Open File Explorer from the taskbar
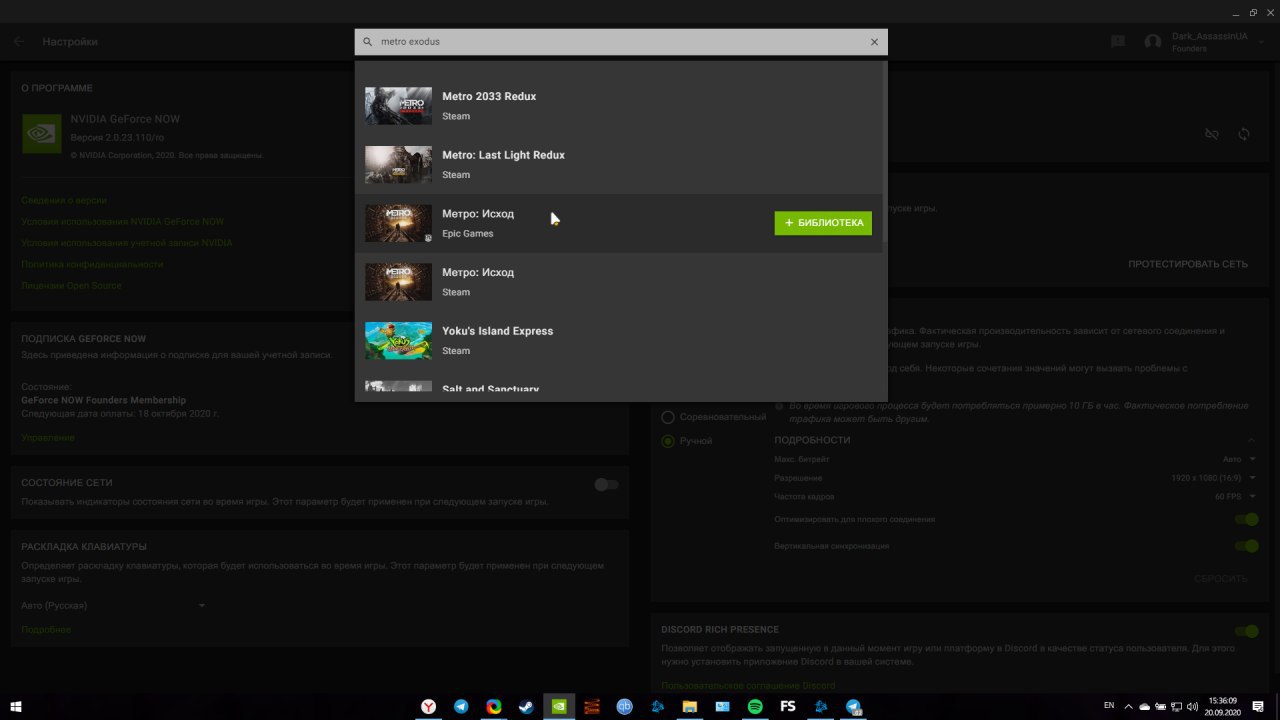Image resolution: width=1280 pixels, height=720 pixels. pos(689,706)
